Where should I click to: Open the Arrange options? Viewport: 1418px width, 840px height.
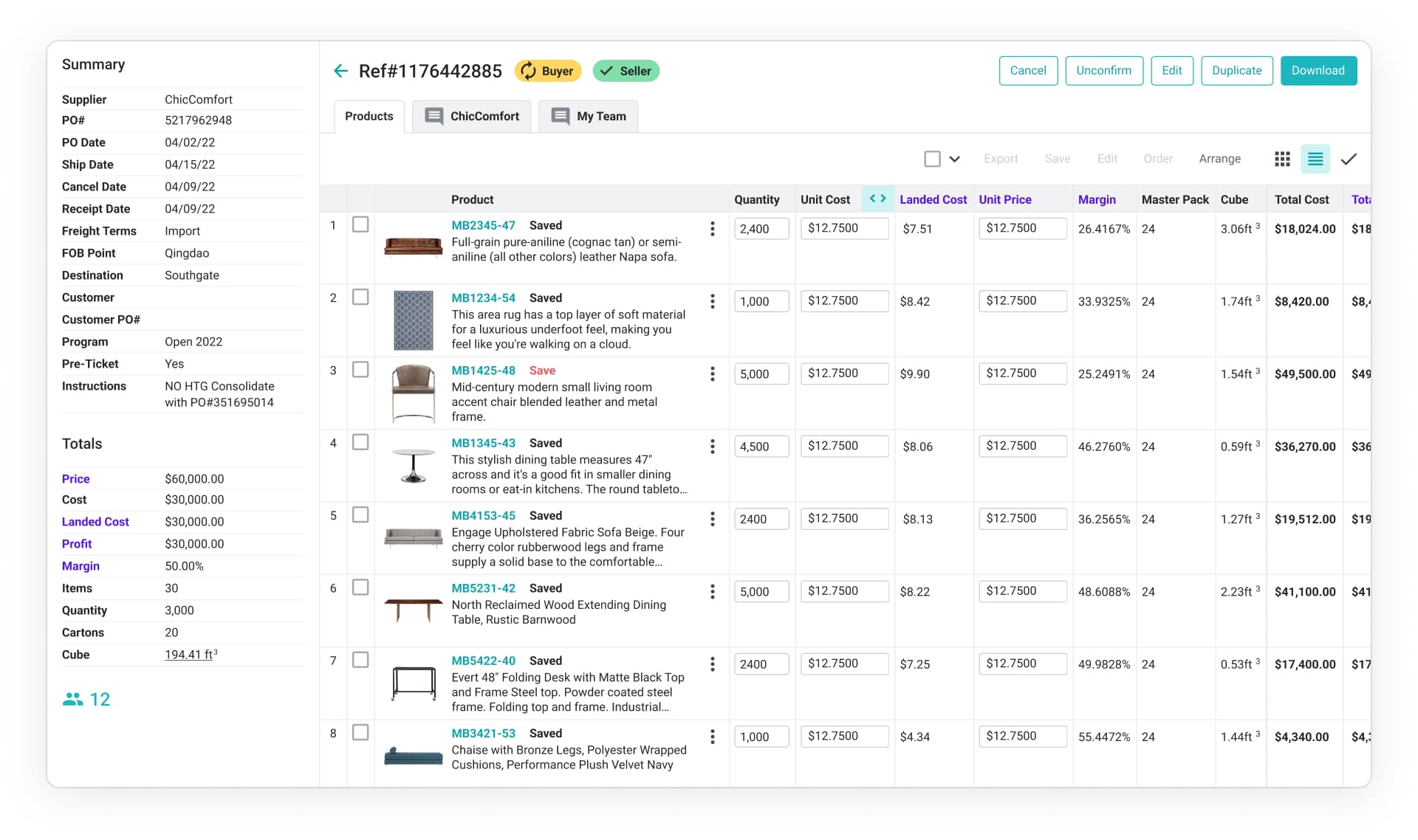coord(1219,159)
